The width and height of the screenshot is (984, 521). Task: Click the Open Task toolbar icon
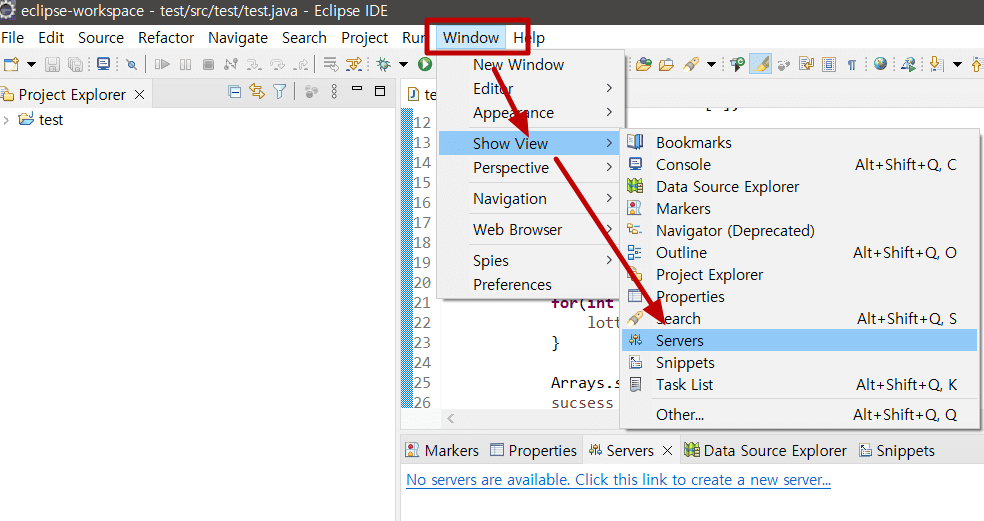click(666, 64)
